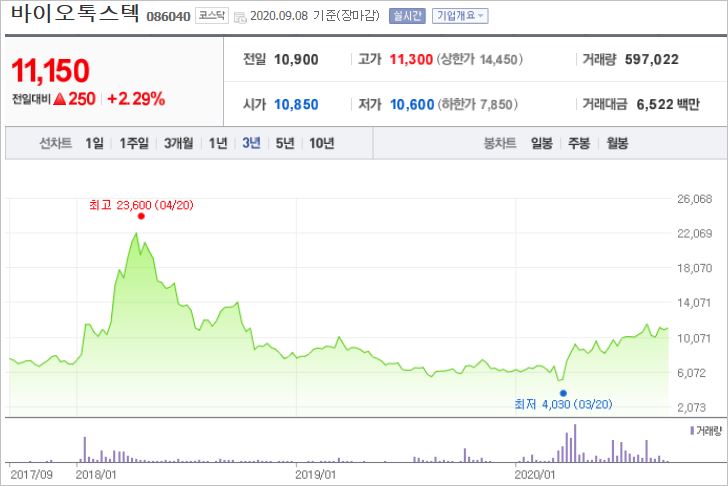Click the 고가 value 11,300
Image resolution: width=728 pixels, height=486 pixels.
pyautogui.click(x=411, y=59)
